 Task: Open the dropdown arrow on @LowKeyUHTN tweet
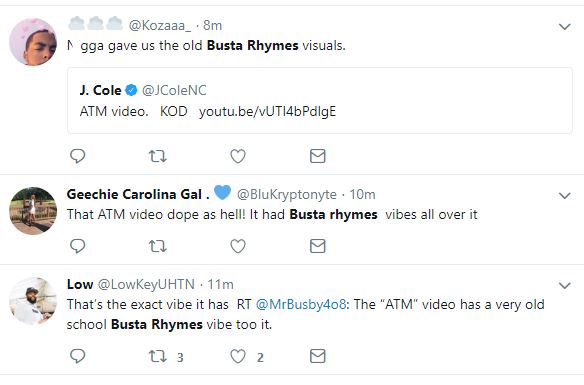point(565,286)
